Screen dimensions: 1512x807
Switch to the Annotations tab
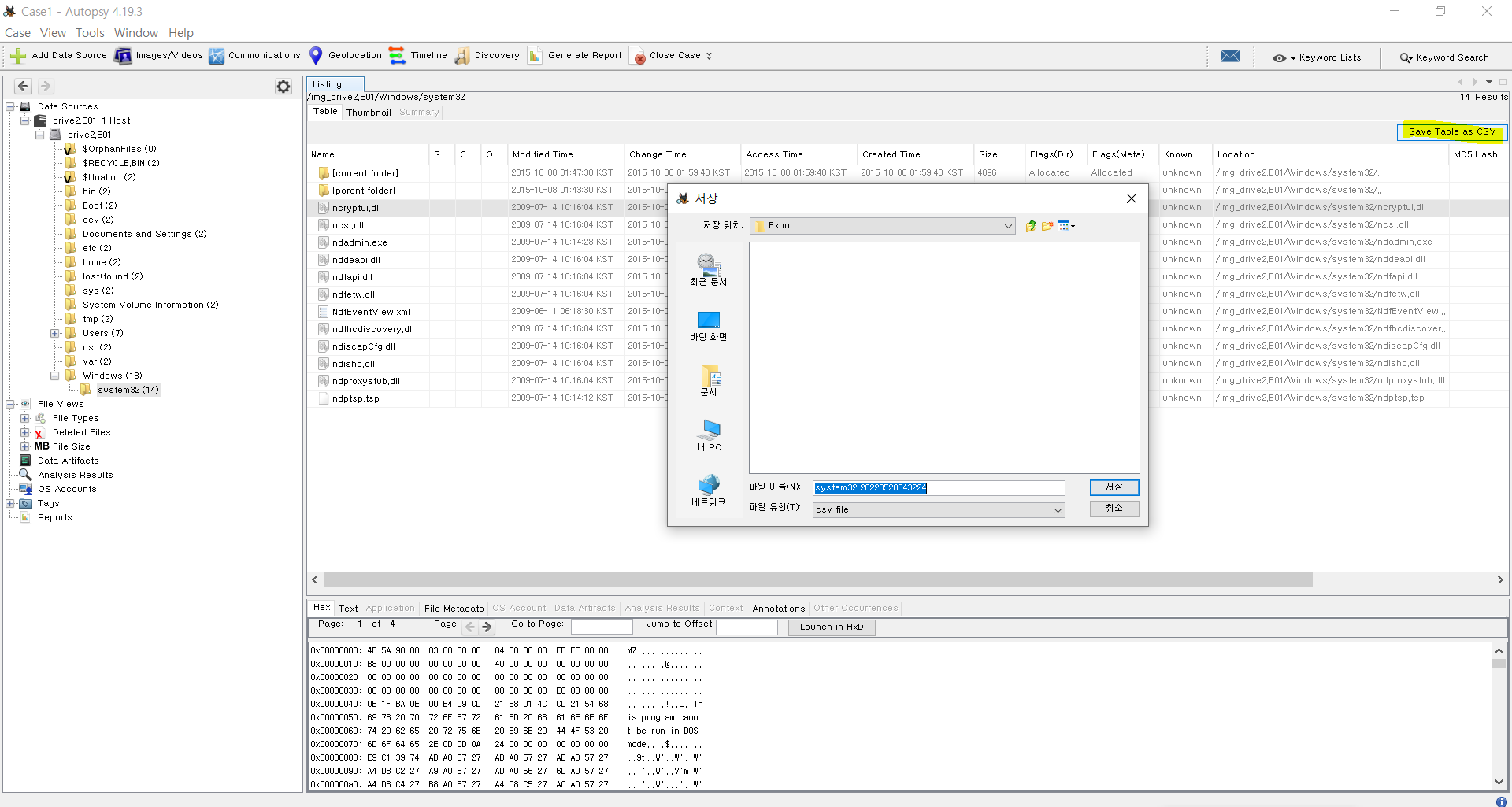pos(778,609)
